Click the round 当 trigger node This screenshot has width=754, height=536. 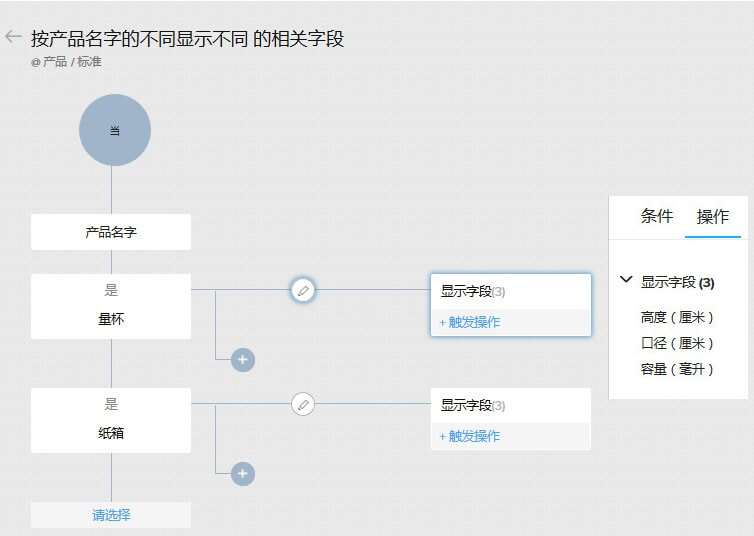pos(115,130)
